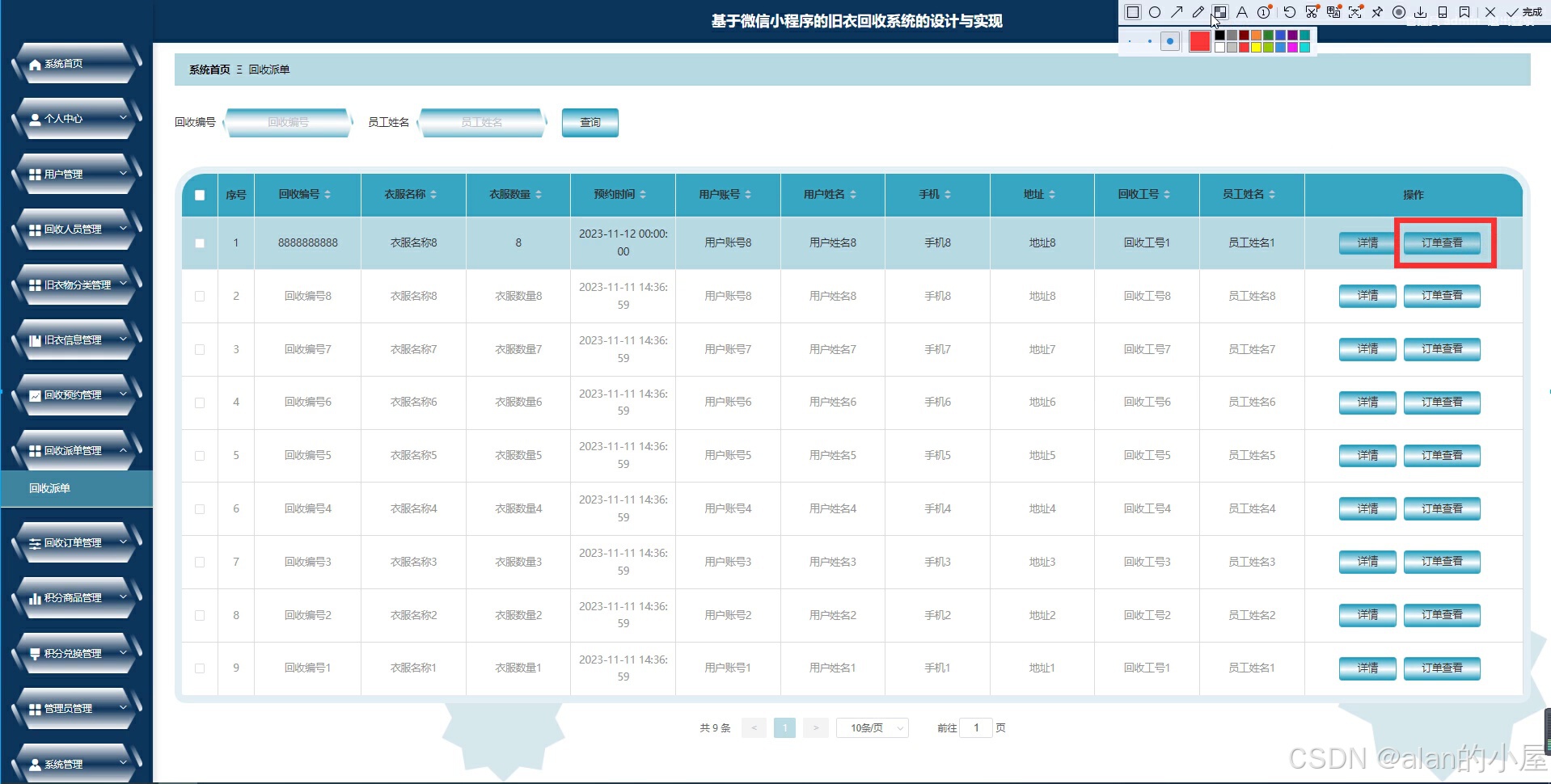
Task: Start screen recording with the record icon
Action: [1399, 12]
